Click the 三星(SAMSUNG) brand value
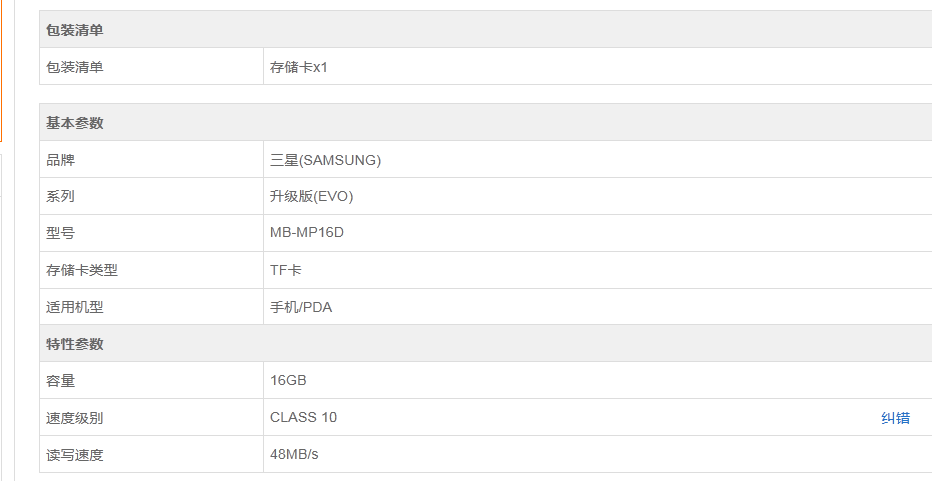 [x=325, y=160]
